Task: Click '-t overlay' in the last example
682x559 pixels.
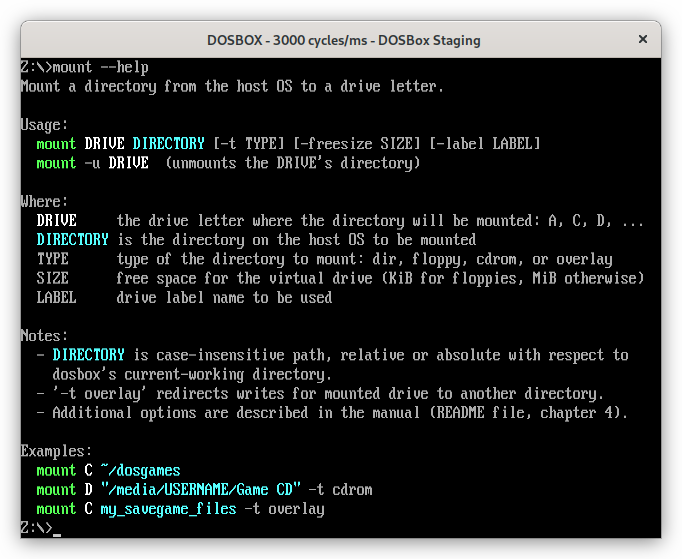Action: (285, 509)
